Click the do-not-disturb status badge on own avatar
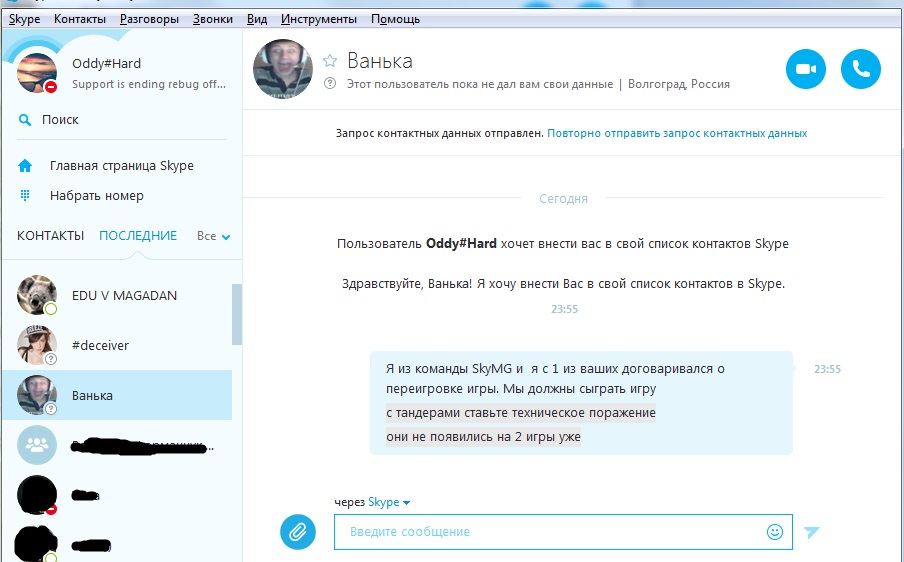The height and width of the screenshot is (562, 904). pos(51,87)
